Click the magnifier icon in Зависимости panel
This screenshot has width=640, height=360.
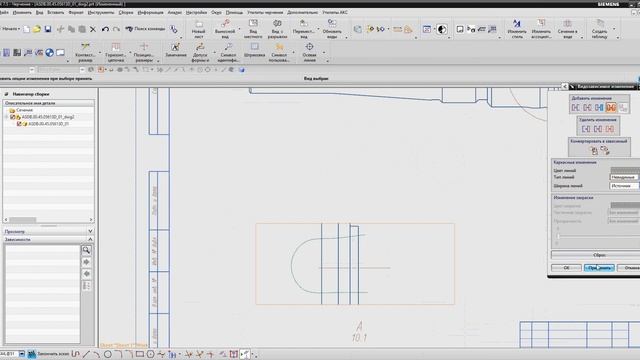[x=87, y=250]
